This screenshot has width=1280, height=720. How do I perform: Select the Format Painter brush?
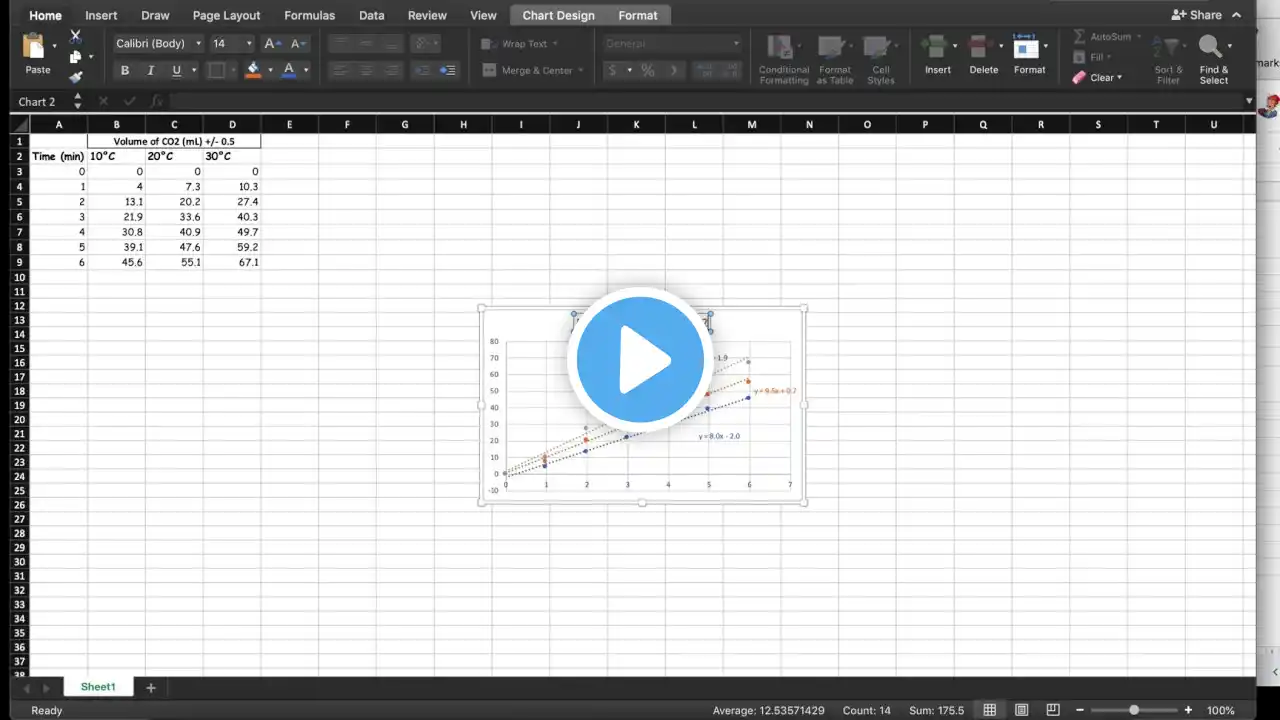[75, 76]
